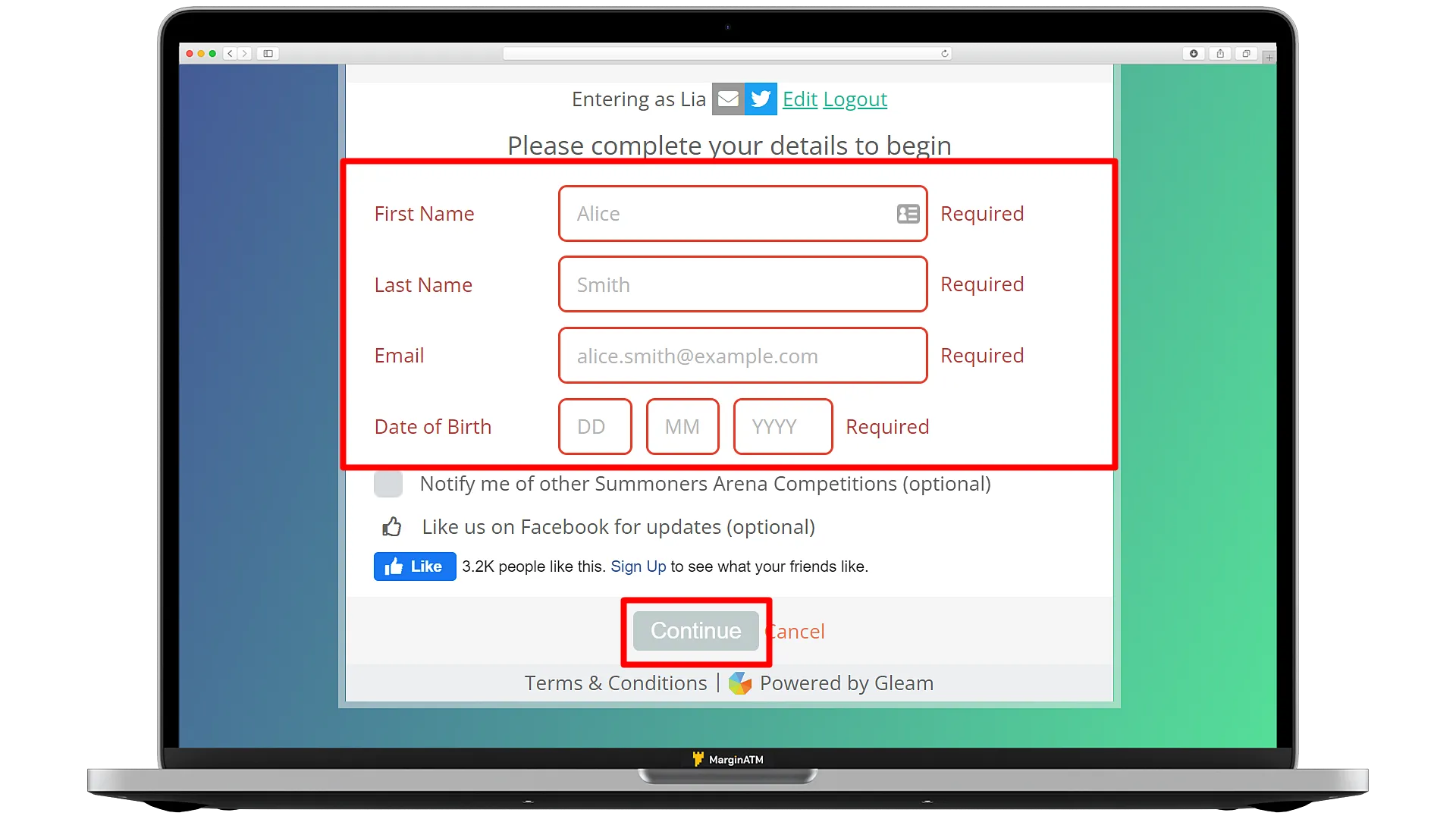The height and width of the screenshot is (819, 1456).
Task: Click the Gleam logo icon
Action: point(740,683)
